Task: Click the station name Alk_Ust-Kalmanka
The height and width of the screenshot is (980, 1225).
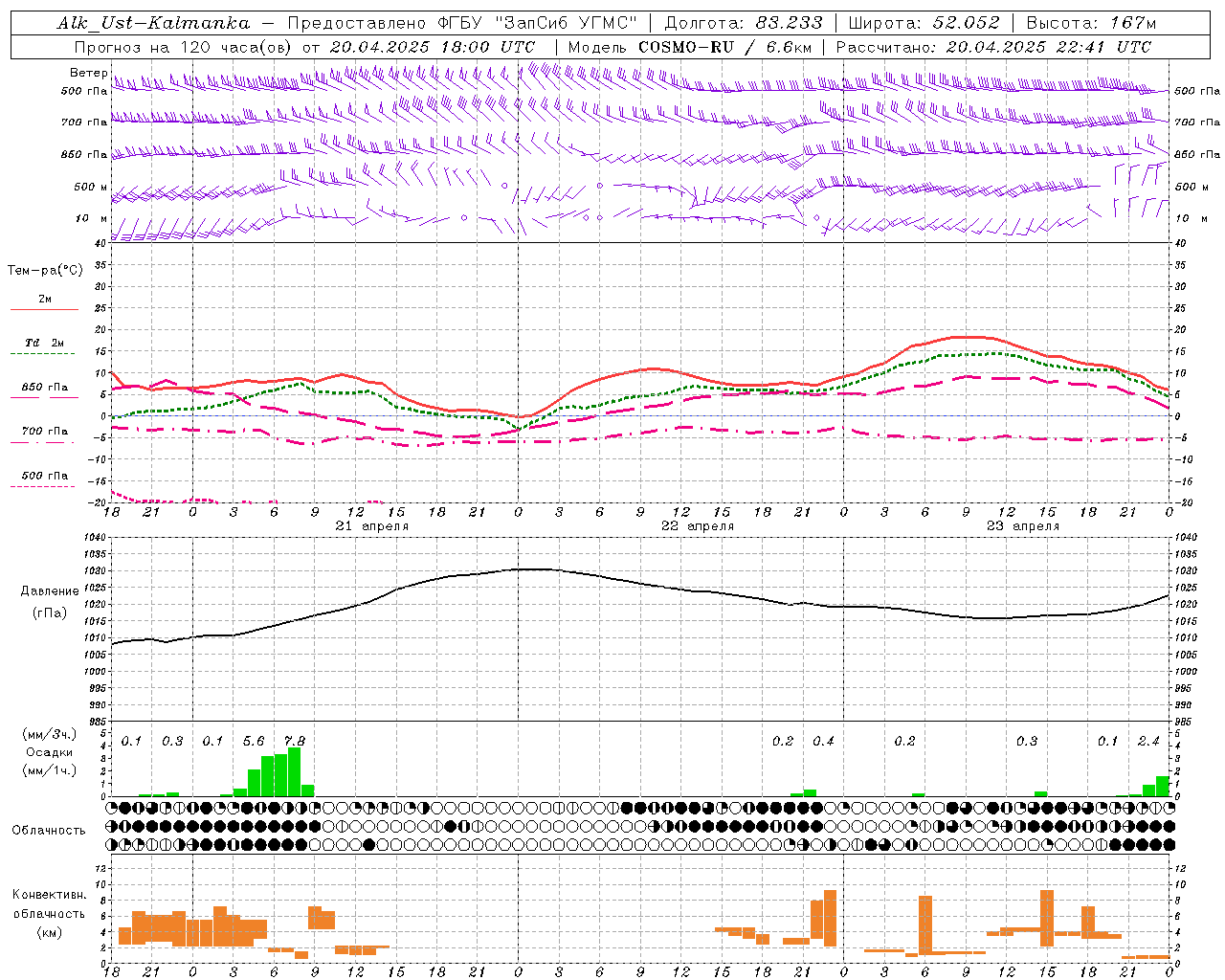Action: point(154,23)
